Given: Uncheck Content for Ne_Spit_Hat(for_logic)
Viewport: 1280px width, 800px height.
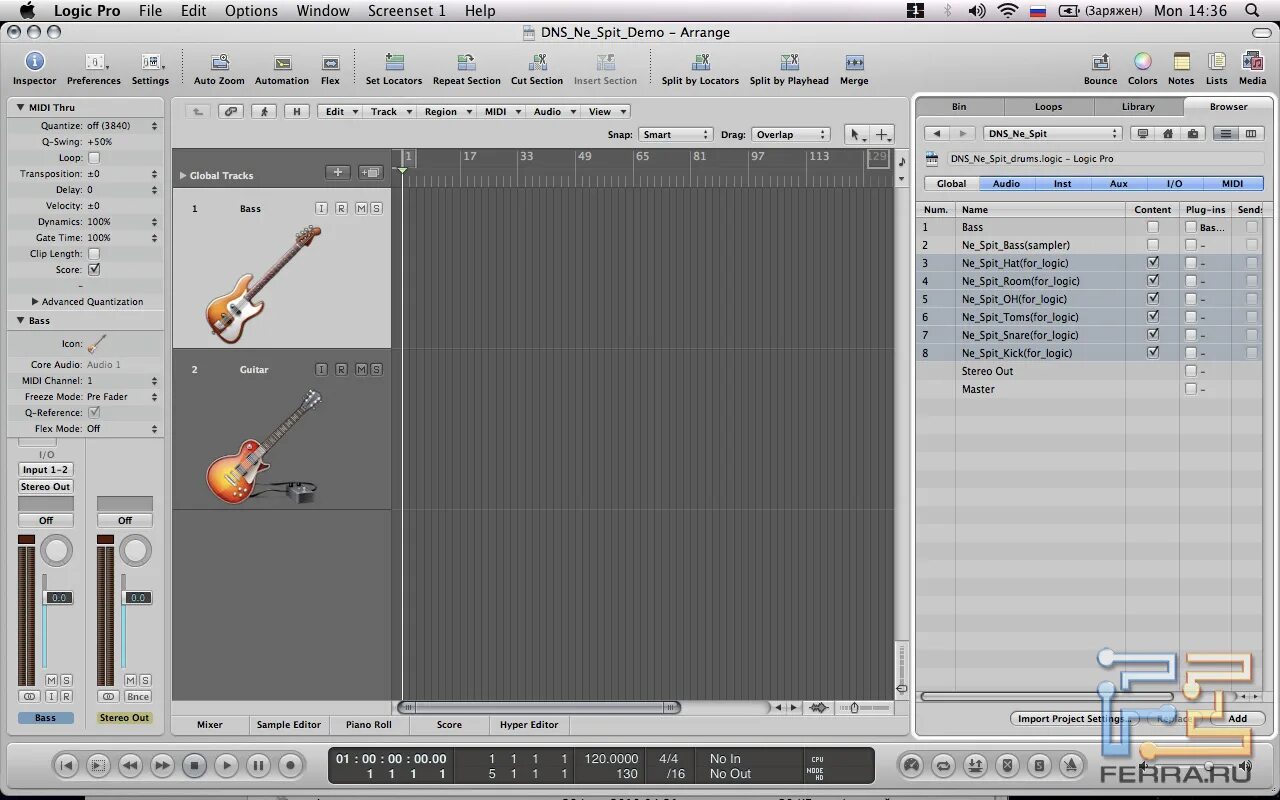Looking at the screenshot, I should point(1153,263).
